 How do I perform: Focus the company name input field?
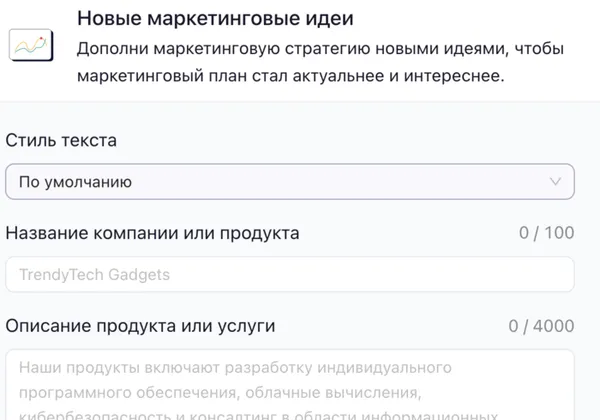(x=290, y=275)
